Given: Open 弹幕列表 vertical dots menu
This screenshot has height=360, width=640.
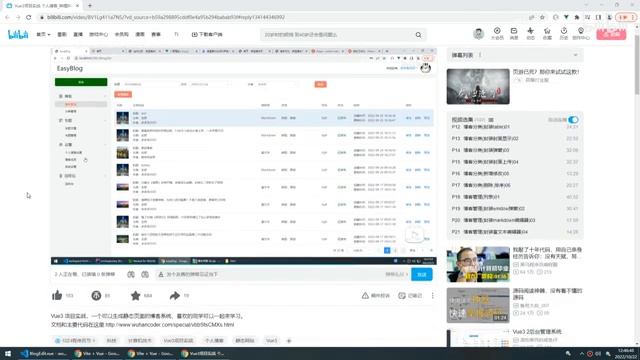Looking at the screenshot, I should [x=480, y=55].
